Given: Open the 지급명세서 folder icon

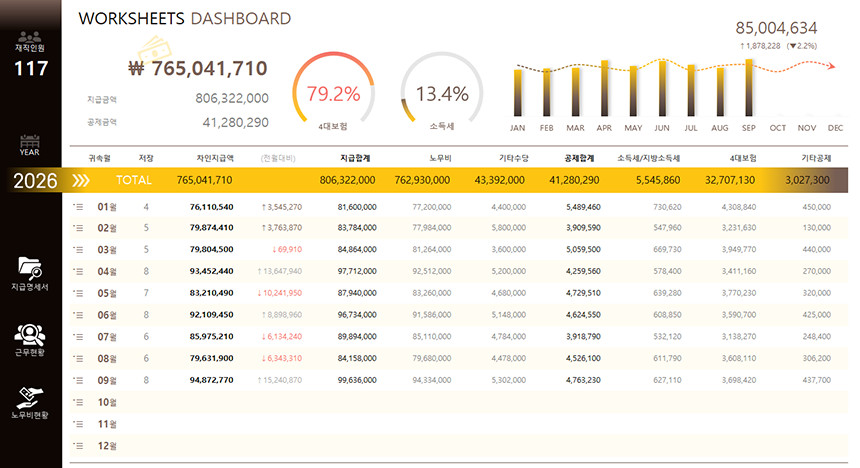Looking at the screenshot, I should tap(30, 266).
